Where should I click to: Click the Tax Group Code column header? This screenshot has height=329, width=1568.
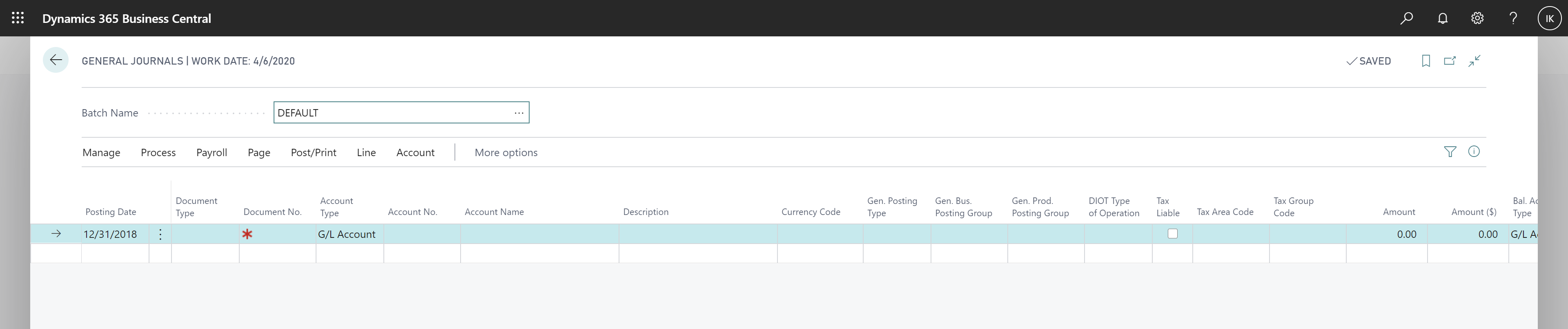point(1294,206)
